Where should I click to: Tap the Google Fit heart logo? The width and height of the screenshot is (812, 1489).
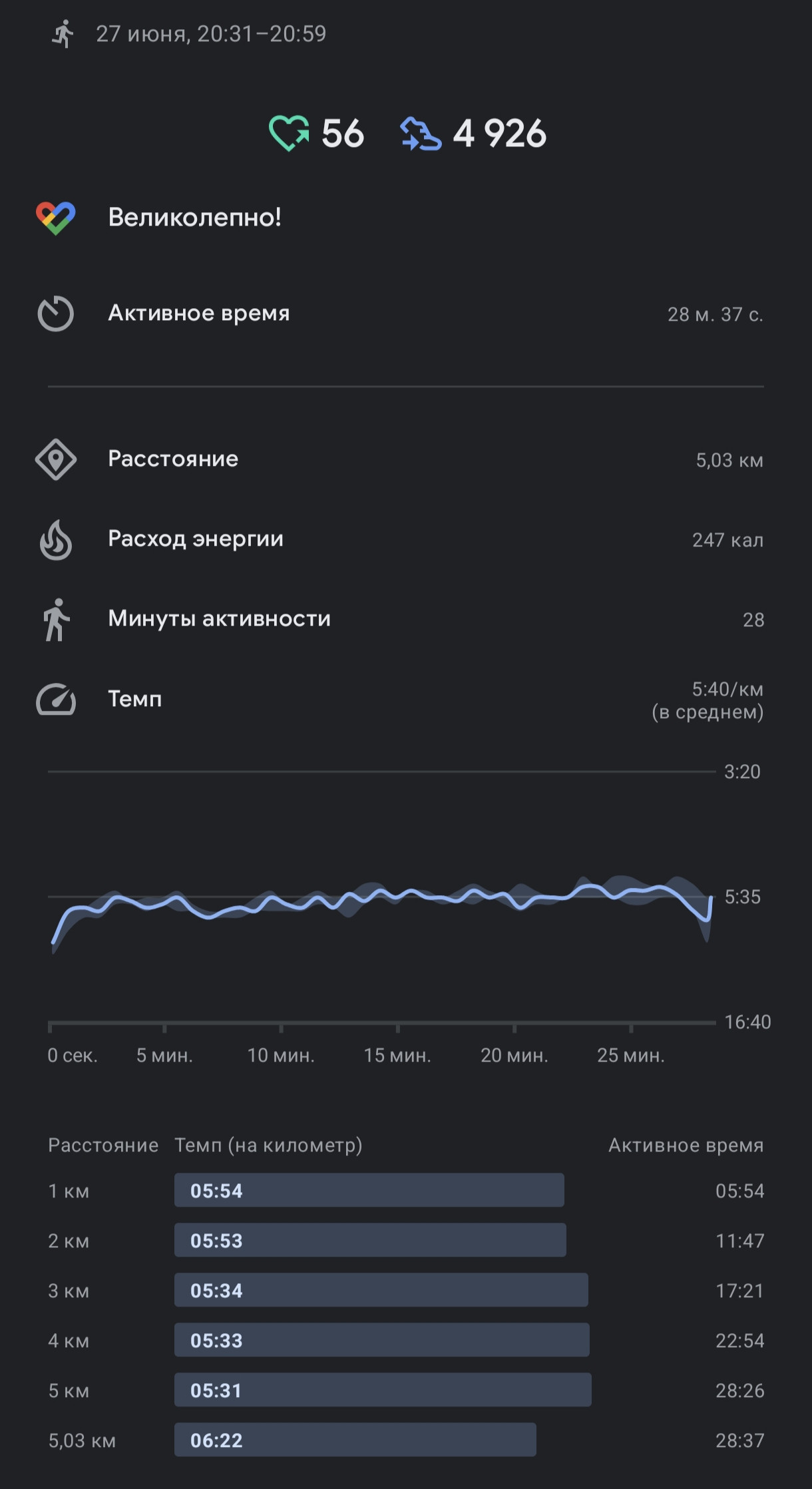(56, 218)
